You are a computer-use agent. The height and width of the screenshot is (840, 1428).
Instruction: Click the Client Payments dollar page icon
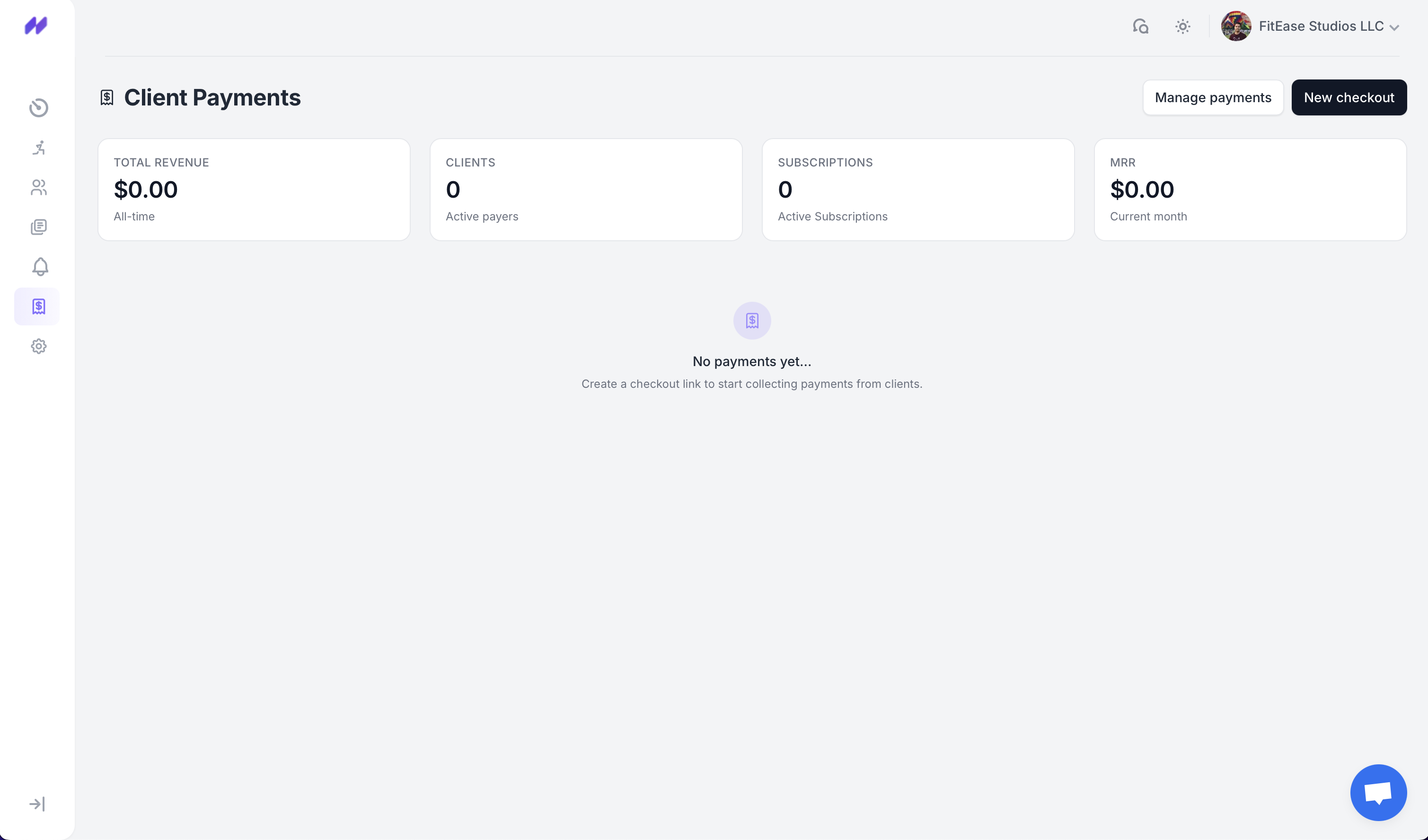107,97
